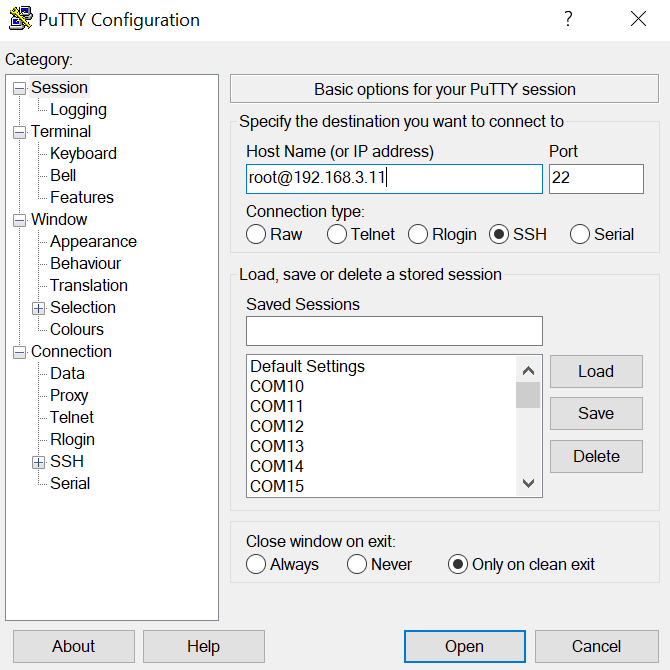Select COM11 in saved sessions list
Screen dimensions: 670x670
click(382, 406)
